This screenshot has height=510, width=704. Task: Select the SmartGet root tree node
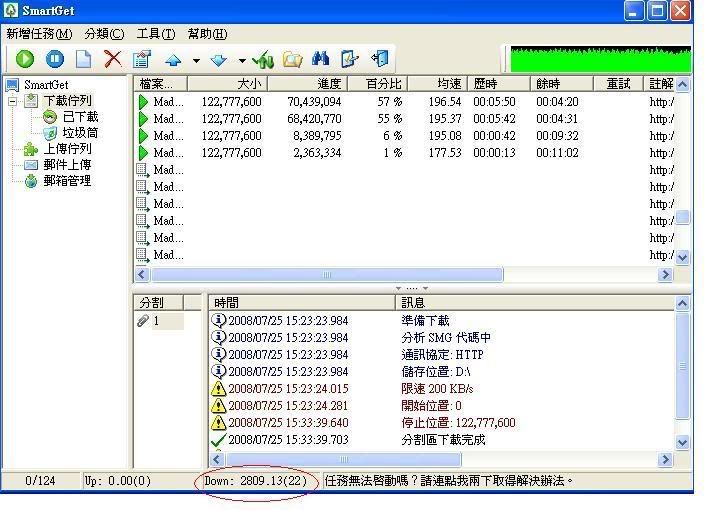coord(46,84)
